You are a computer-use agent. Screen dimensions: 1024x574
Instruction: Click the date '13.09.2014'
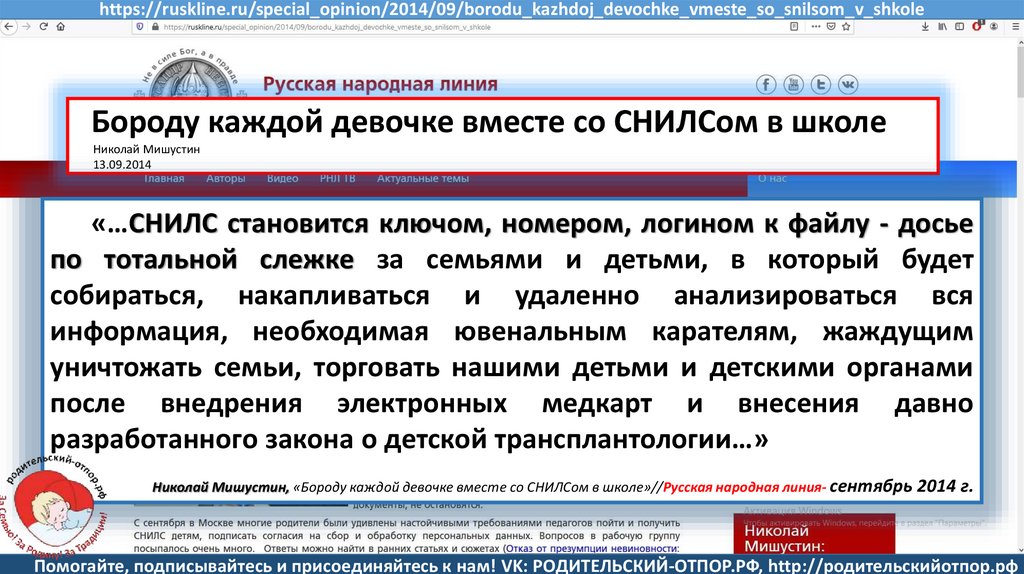click(x=122, y=165)
